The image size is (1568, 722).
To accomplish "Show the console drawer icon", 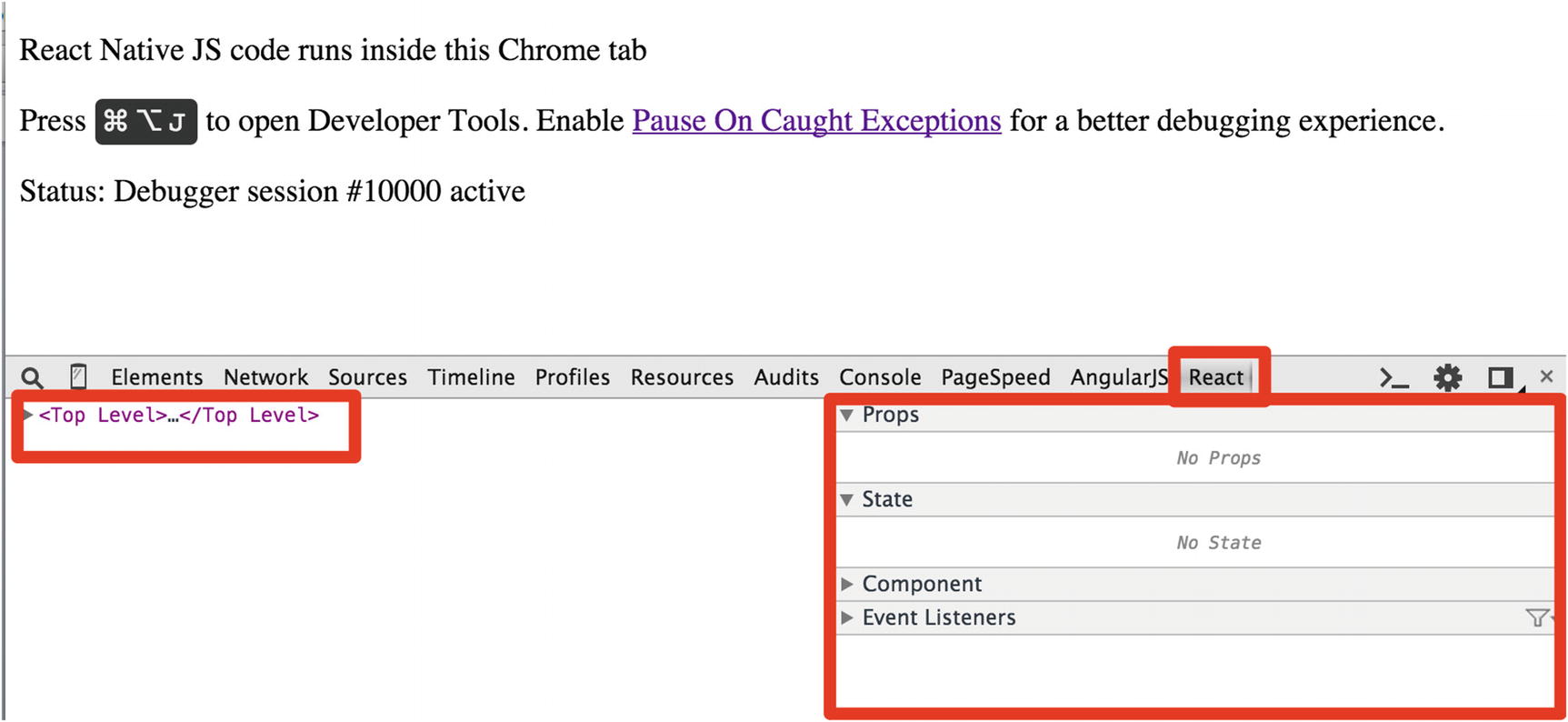I will [1393, 377].
